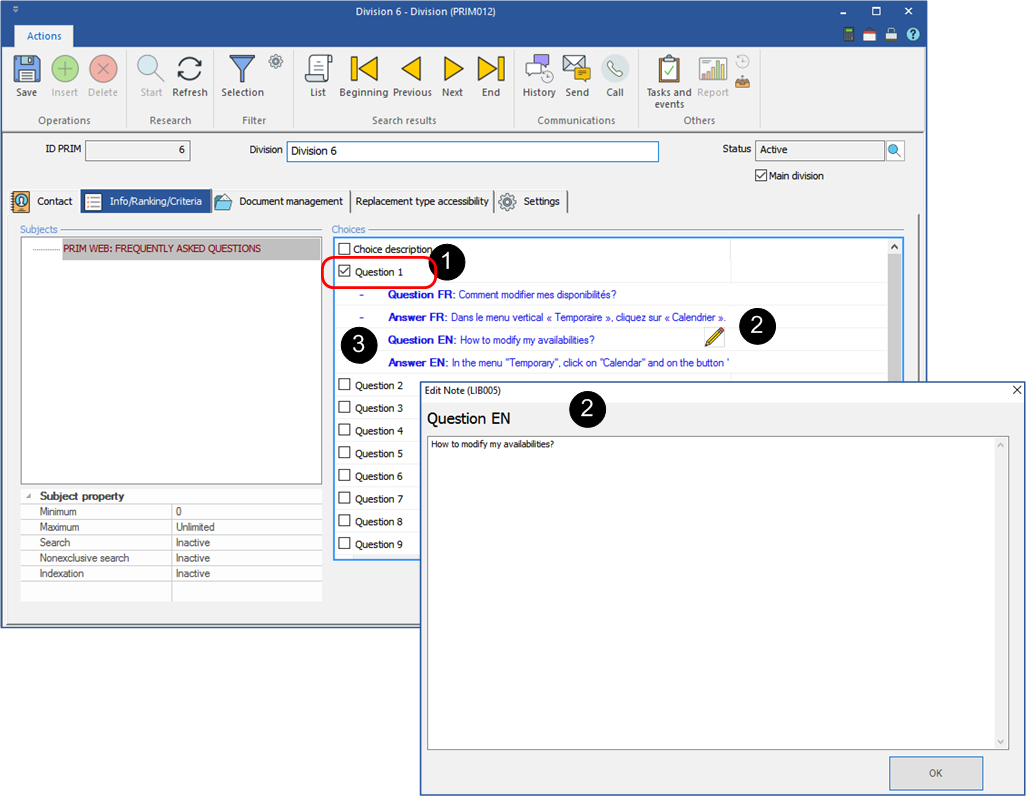The width and height of the screenshot is (1026, 796).
Task: Check Question 9 checkbox
Action: pyautogui.click(x=344, y=543)
